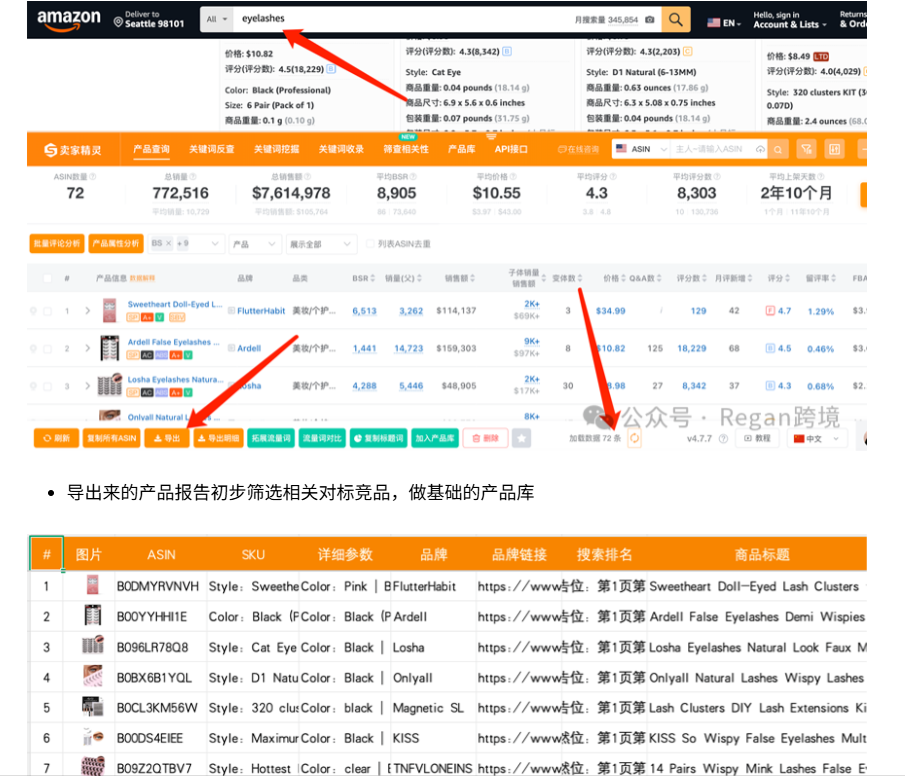Open the Ardell False Eyelashes product link
Screen dimensions: 905x781
(x=173, y=342)
